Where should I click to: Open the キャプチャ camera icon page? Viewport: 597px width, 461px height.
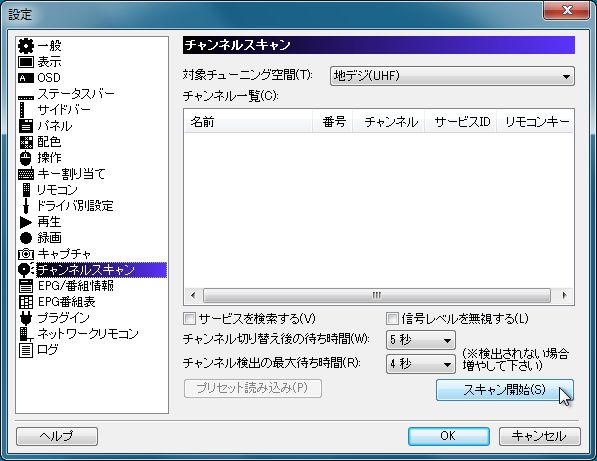point(26,254)
